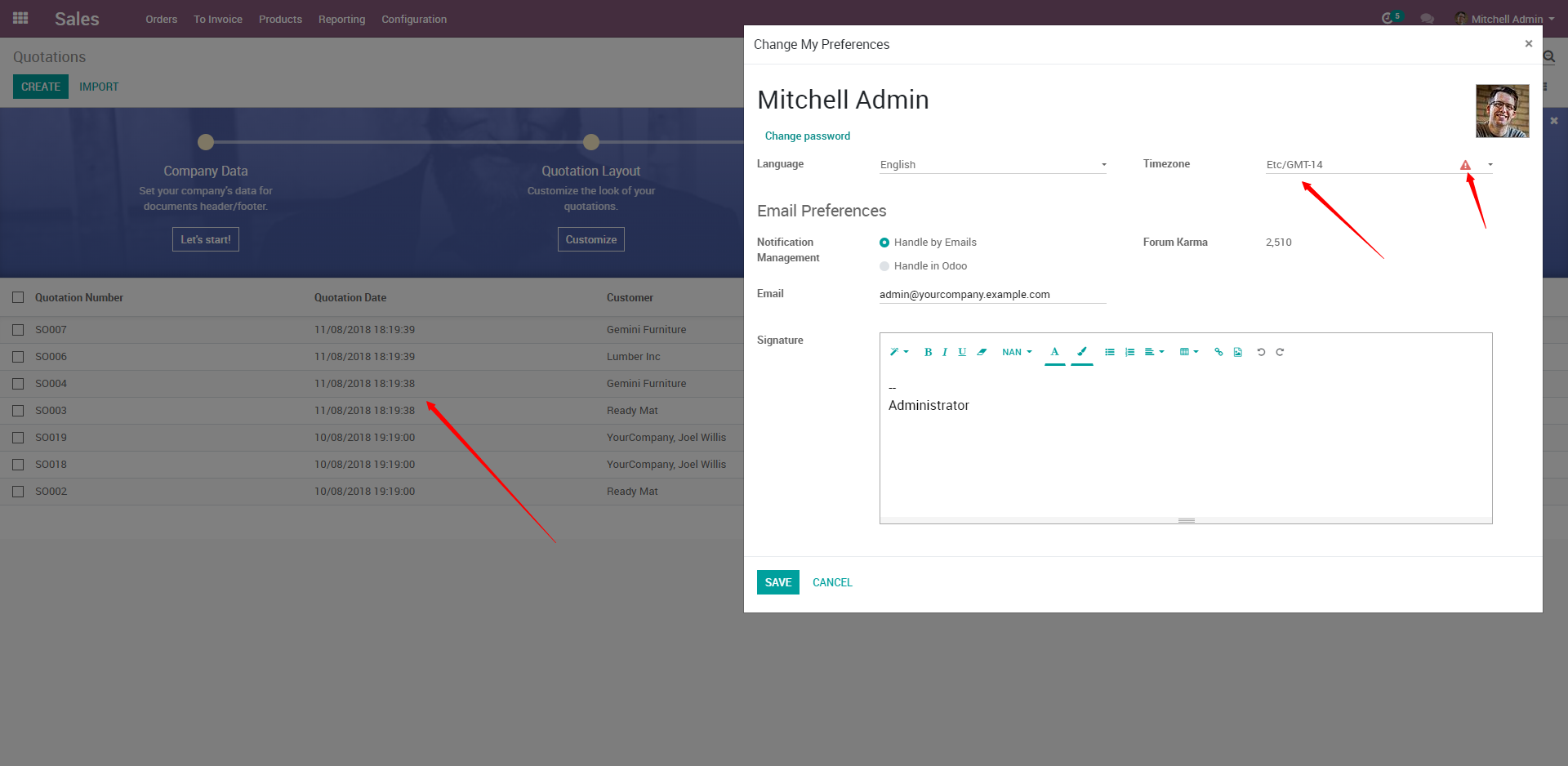Image resolution: width=1568 pixels, height=766 pixels.
Task: Open the Language dropdown
Action: coord(1103,164)
